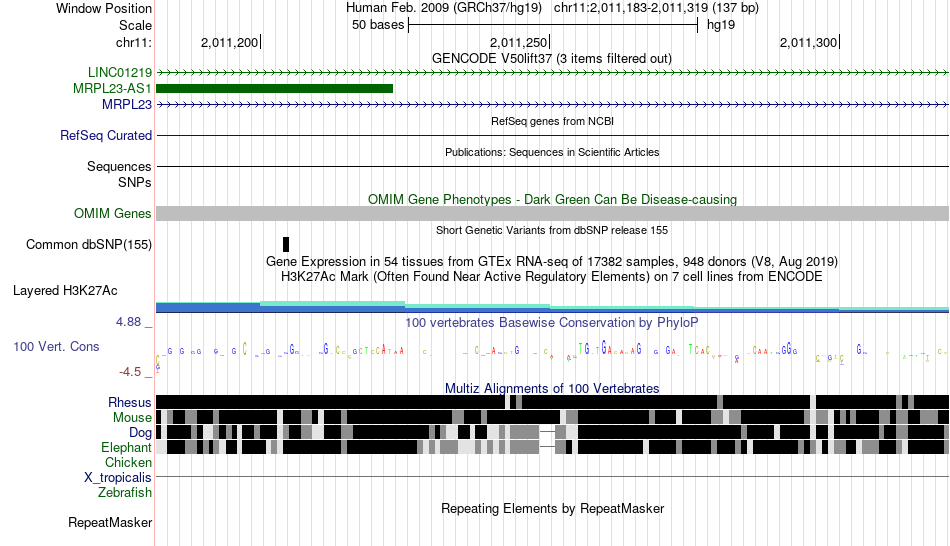Open the RefSeq Curated track label
The height and width of the screenshot is (546, 950).
pyautogui.click(x=106, y=135)
